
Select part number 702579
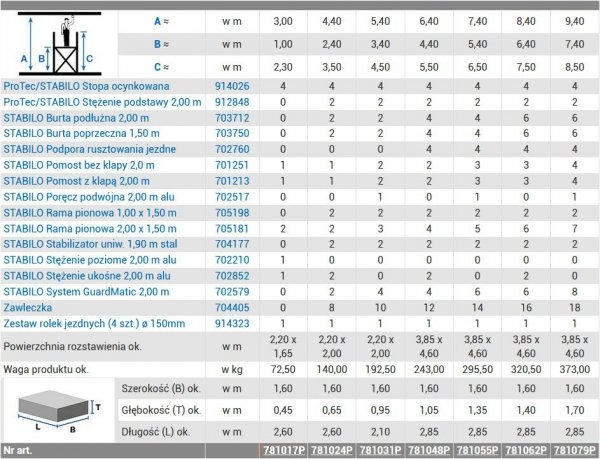(x=232, y=292)
